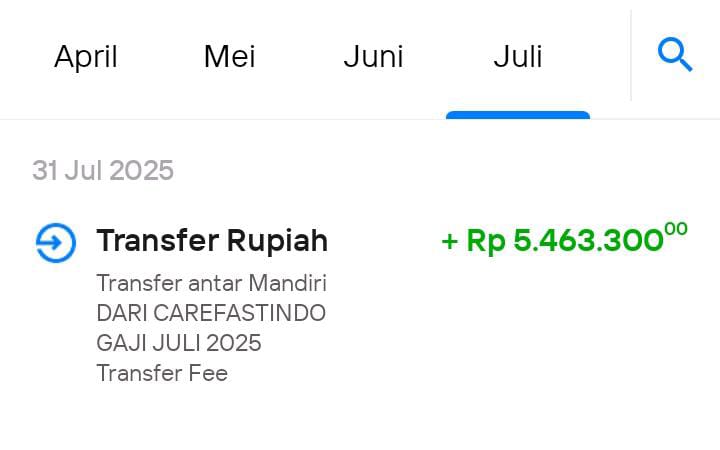Open the Transfer Rupiah transaction title

[x=212, y=240]
